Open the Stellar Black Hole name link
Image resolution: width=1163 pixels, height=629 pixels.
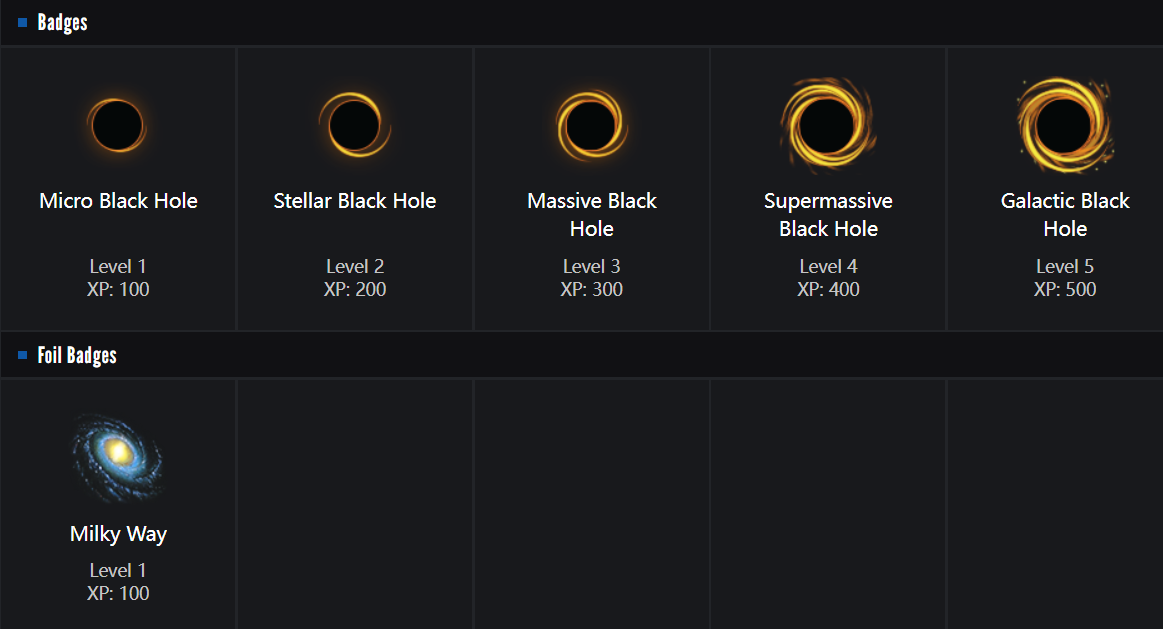(x=355, y=201)
